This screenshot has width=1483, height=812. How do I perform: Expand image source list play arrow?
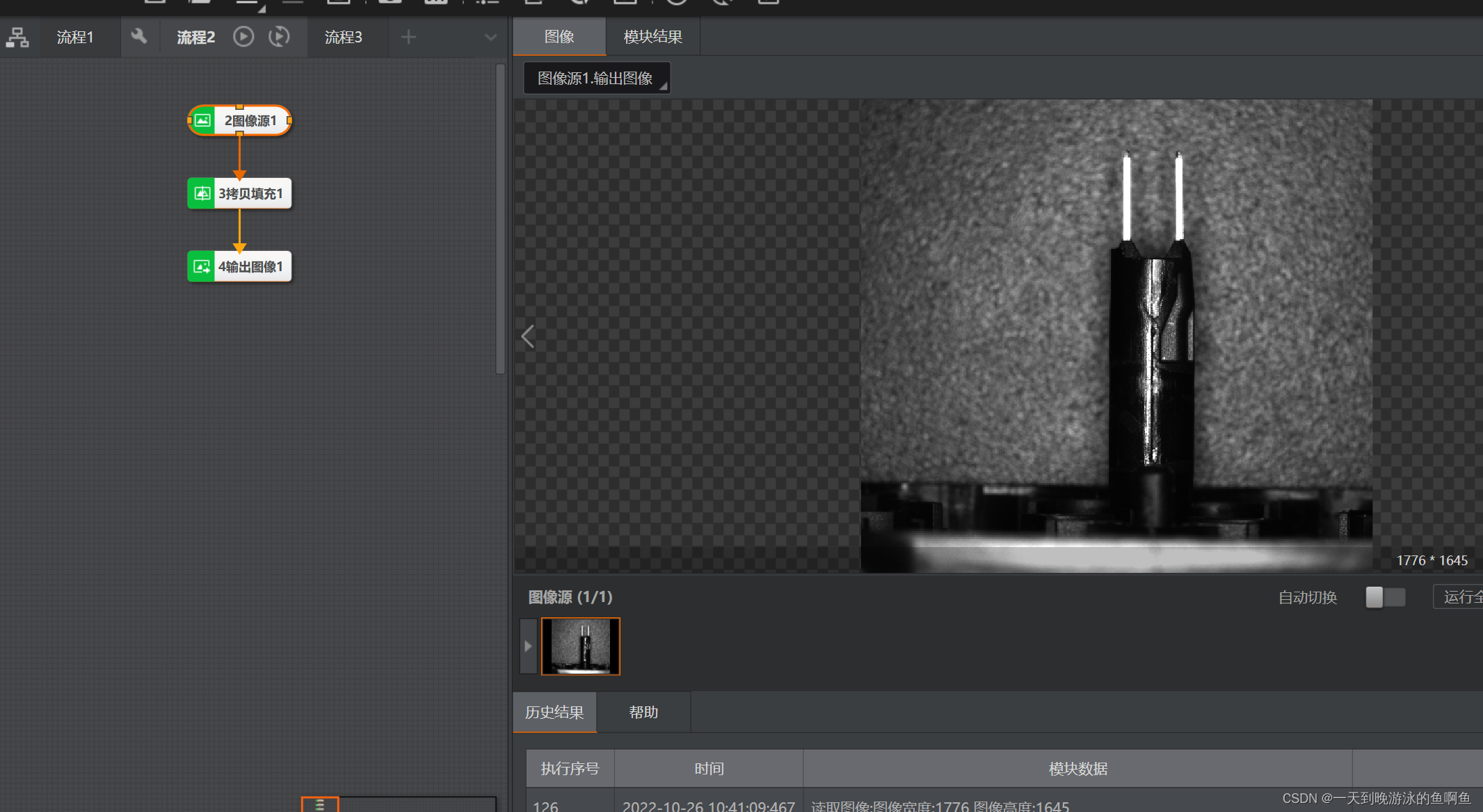coord(528,647)
